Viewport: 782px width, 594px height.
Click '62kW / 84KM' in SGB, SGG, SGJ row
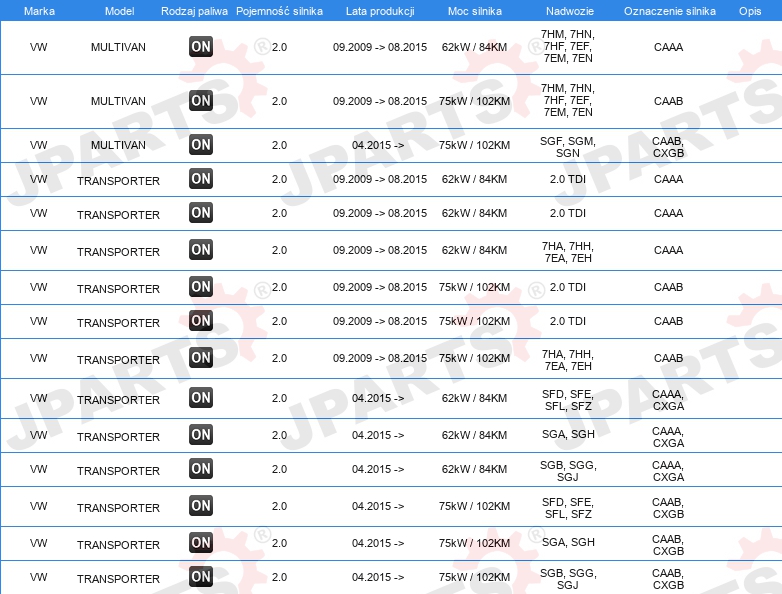(x=474, y=469)
